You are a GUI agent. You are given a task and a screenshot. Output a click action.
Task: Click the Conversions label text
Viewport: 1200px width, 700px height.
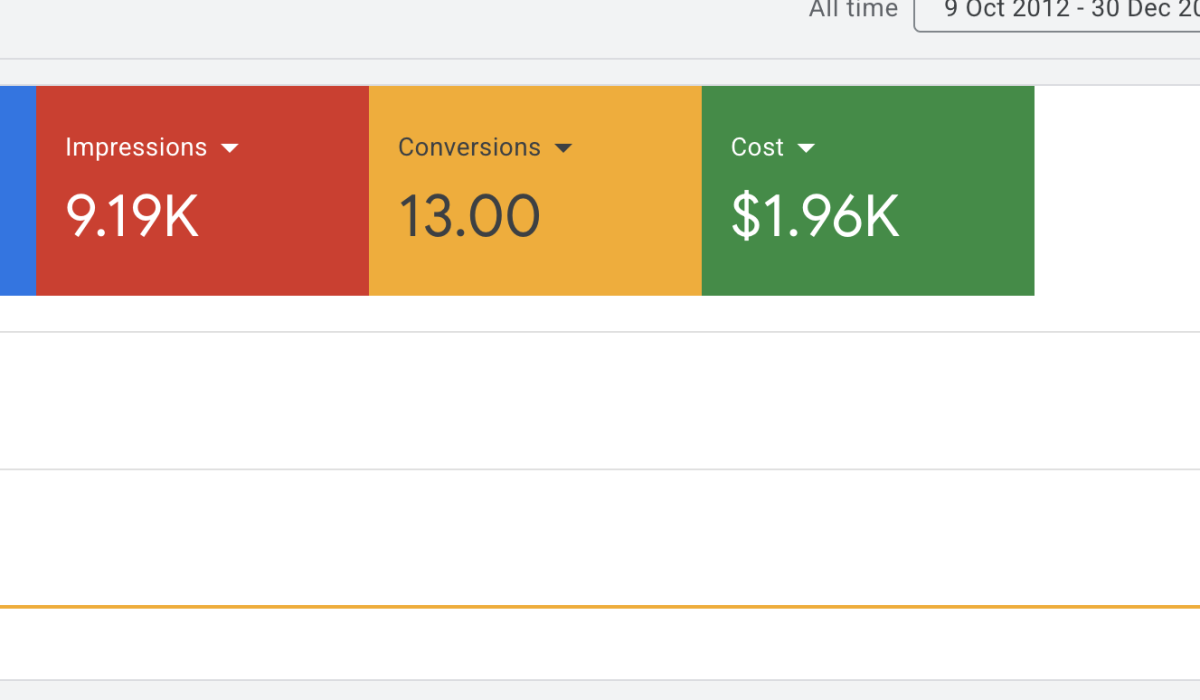pos(469,147)
